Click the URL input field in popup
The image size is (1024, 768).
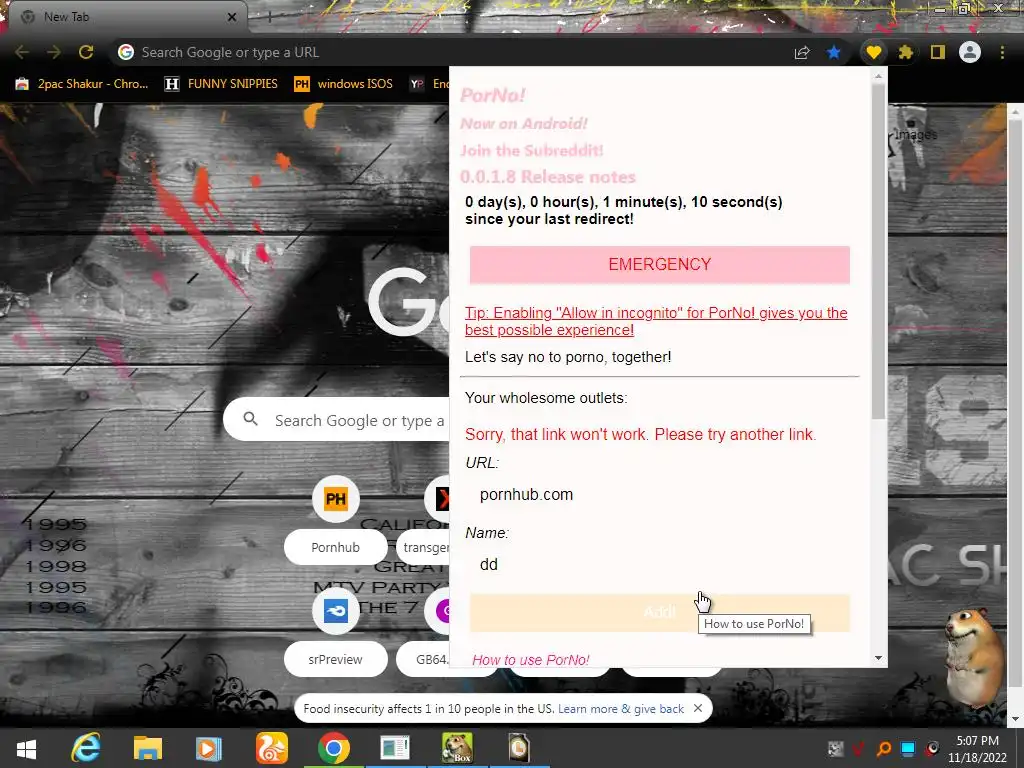[660, 494]
